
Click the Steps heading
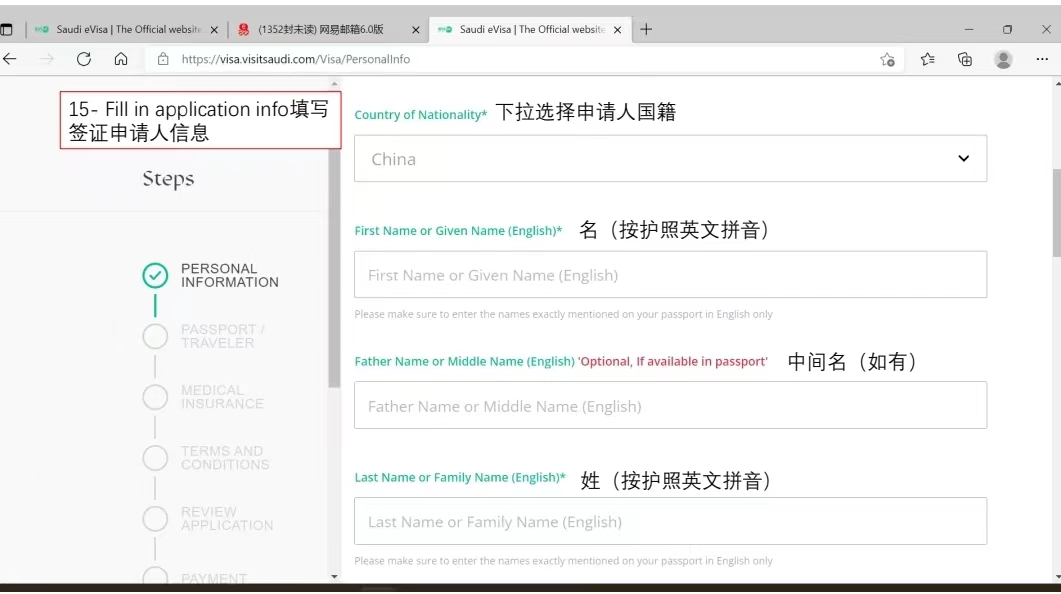pyautogui.click(x=168, y=179)
